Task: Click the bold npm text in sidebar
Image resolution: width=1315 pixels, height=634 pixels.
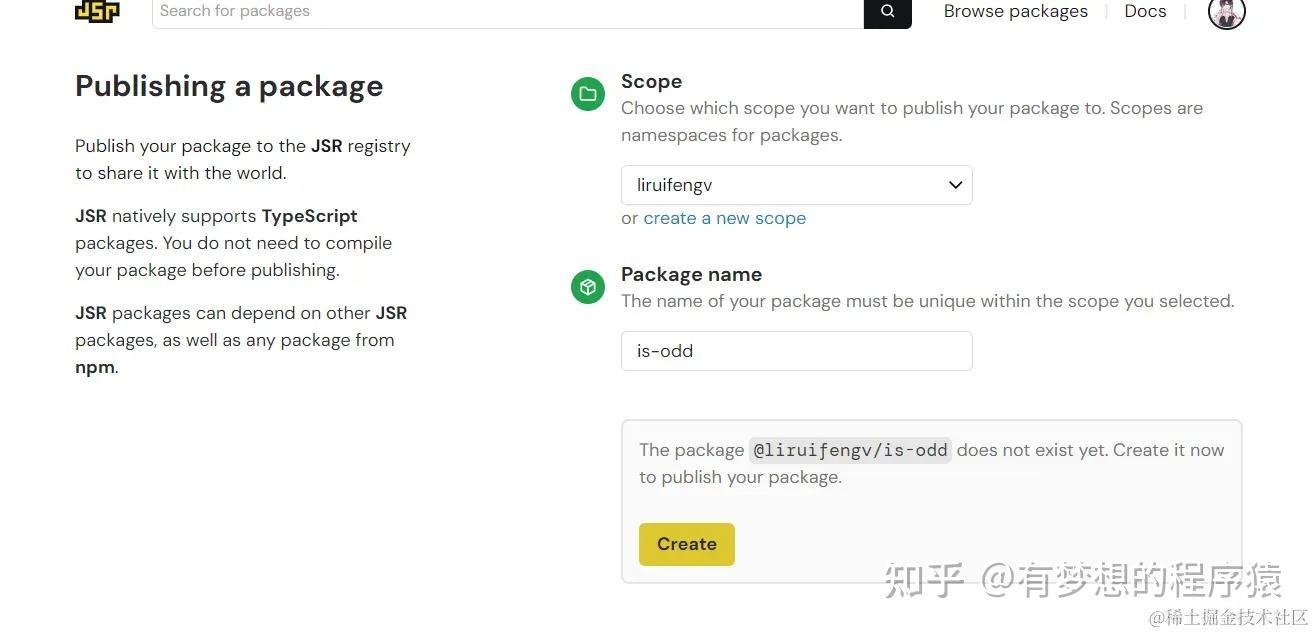Action: pos(93,366)
